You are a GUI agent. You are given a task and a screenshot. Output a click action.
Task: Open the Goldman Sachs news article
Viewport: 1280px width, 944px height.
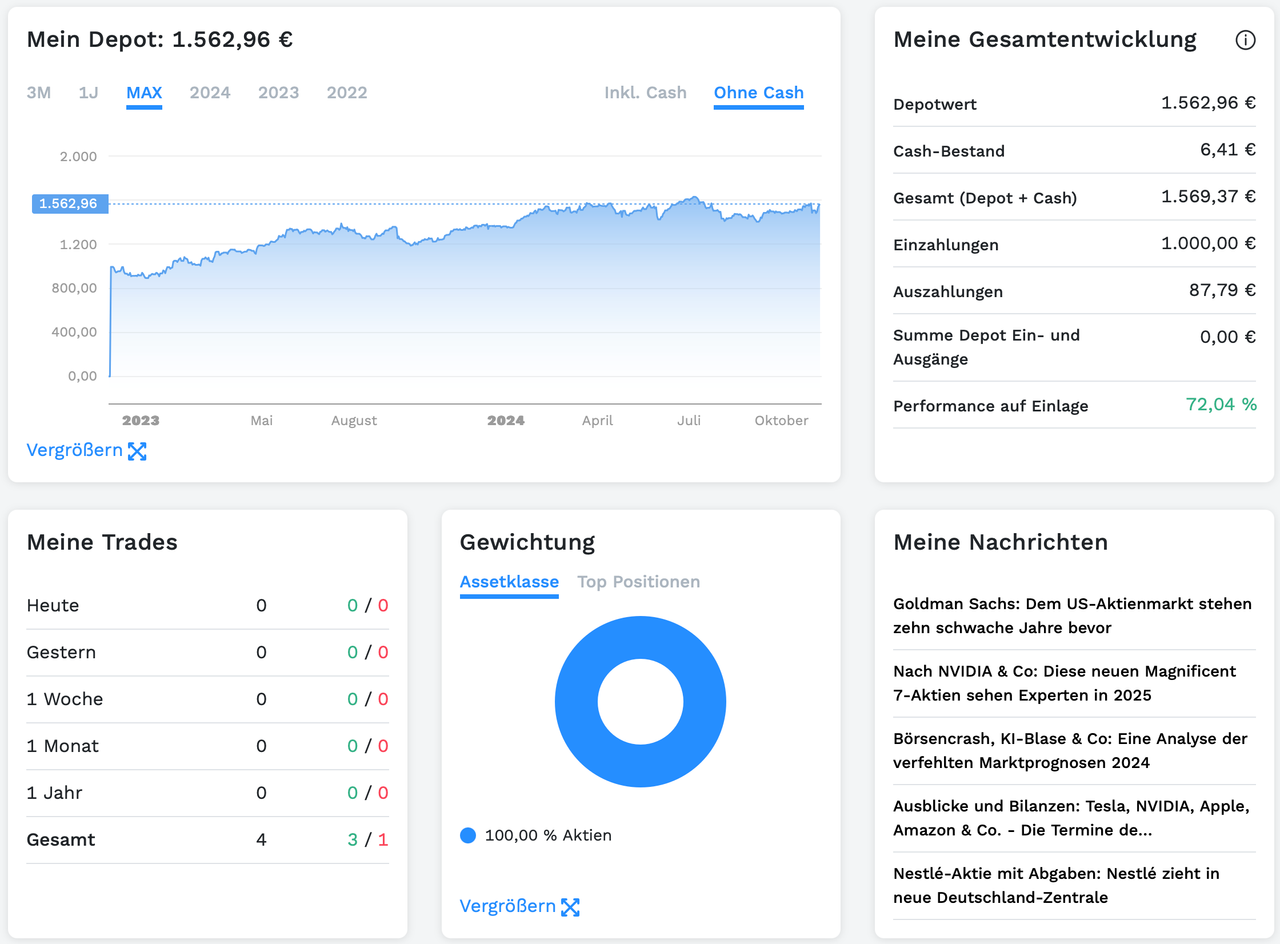tap(1072, 615)
